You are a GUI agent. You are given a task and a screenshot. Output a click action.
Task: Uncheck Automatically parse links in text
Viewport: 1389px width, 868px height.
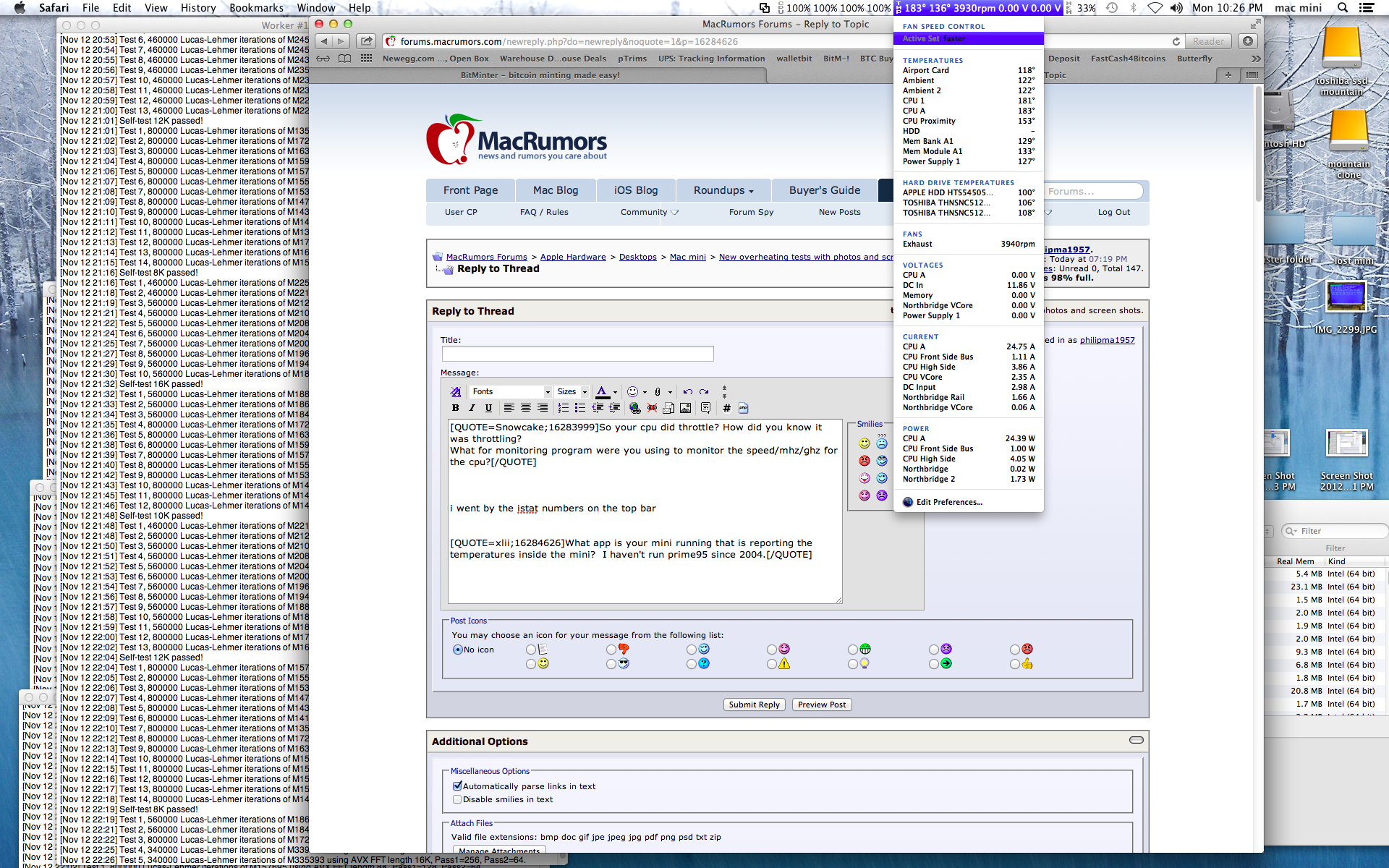coord(457,786)
